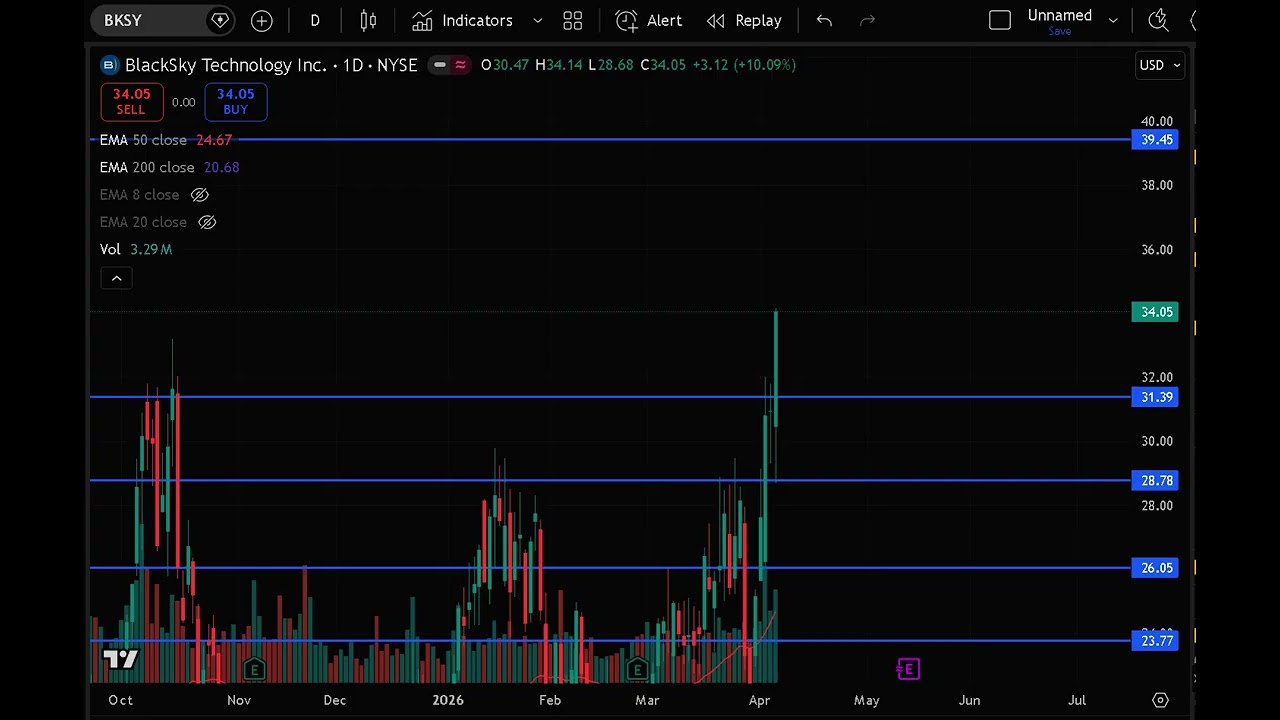The width and height of the screenshot is (1280, 720).
Task: Open the November earnings E marker
Action: pos(253,669)
